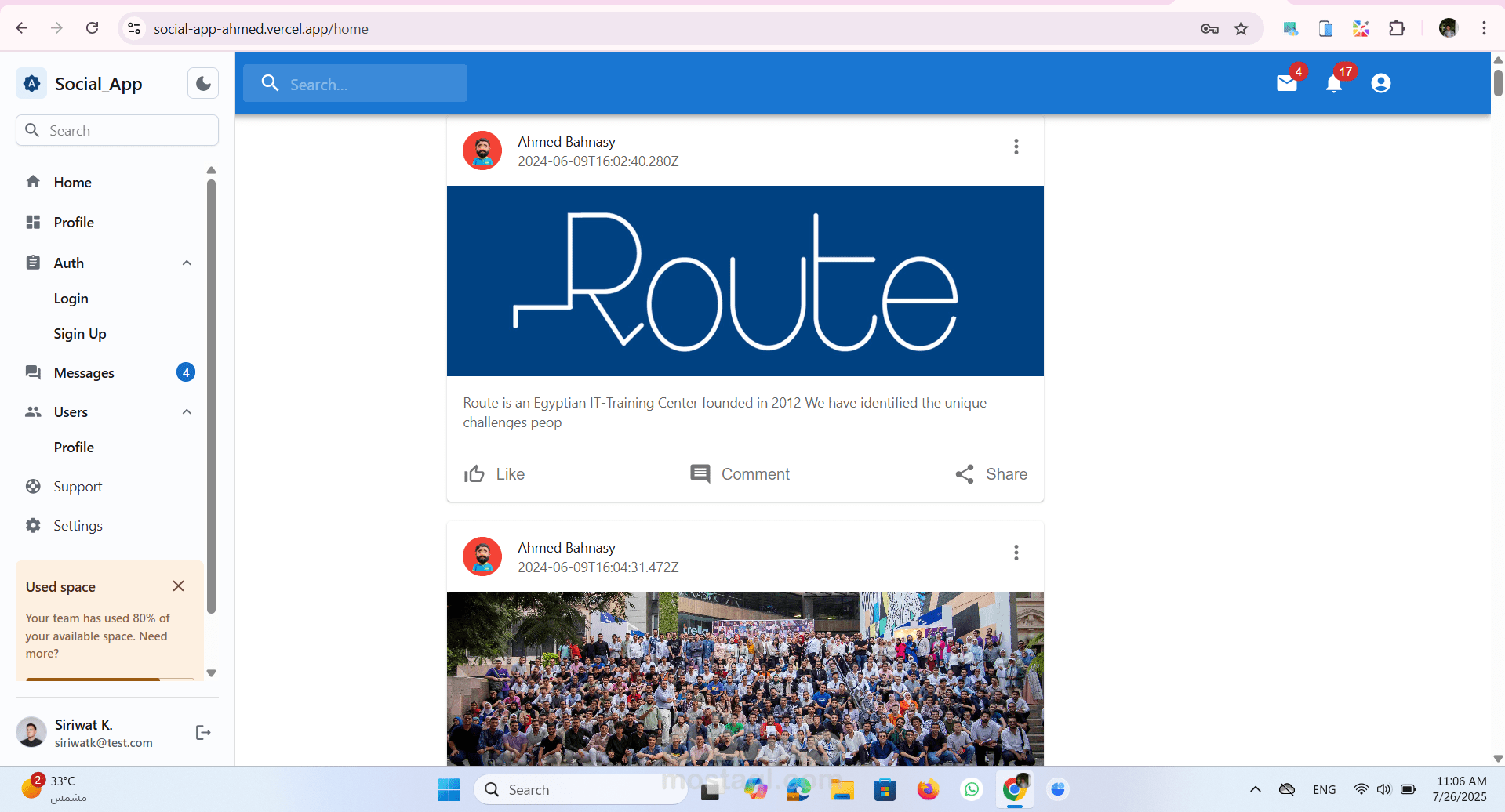Open weather widget showing 33°C
This screenshot has height=812, width=1505.
point(55,788)
